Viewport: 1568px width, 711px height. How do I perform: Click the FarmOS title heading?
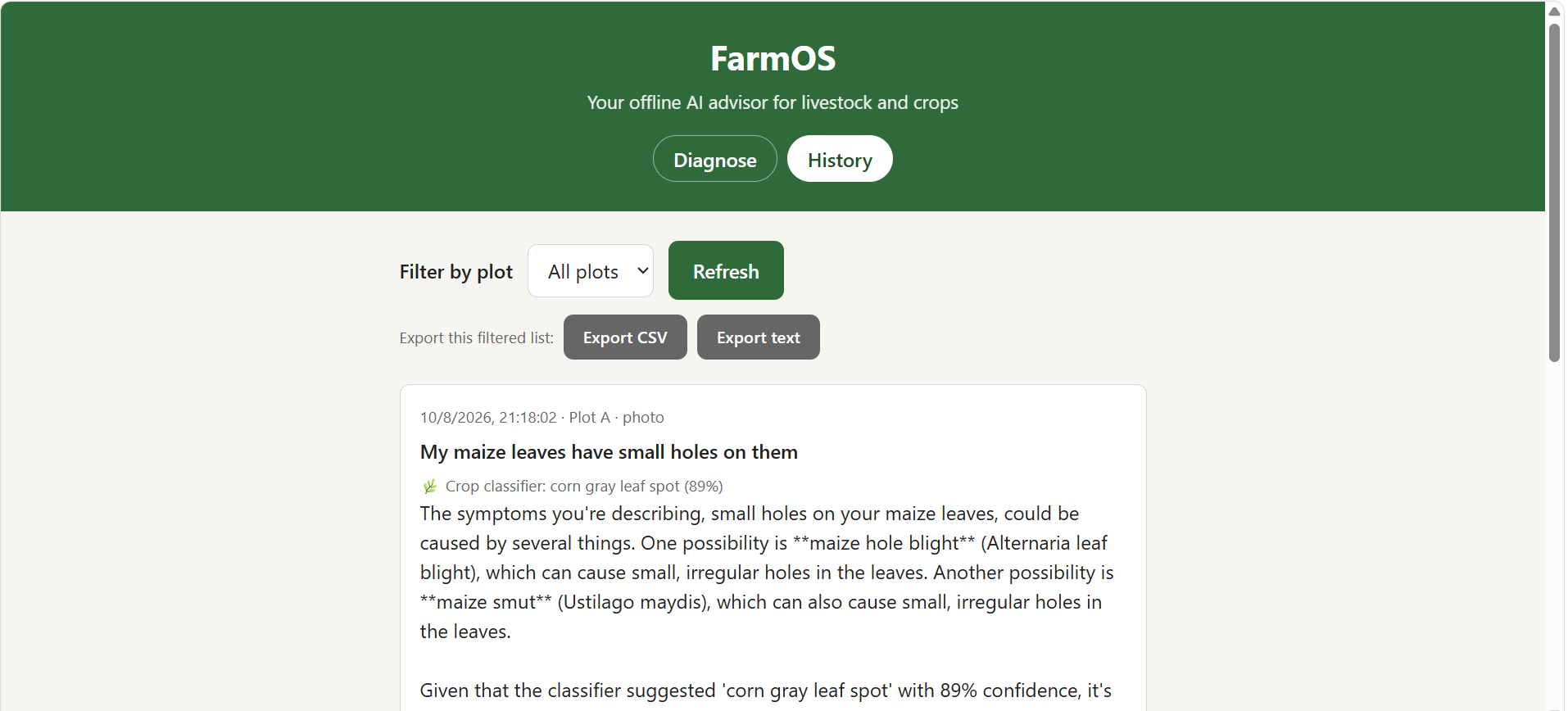click(x=773, y=58)
